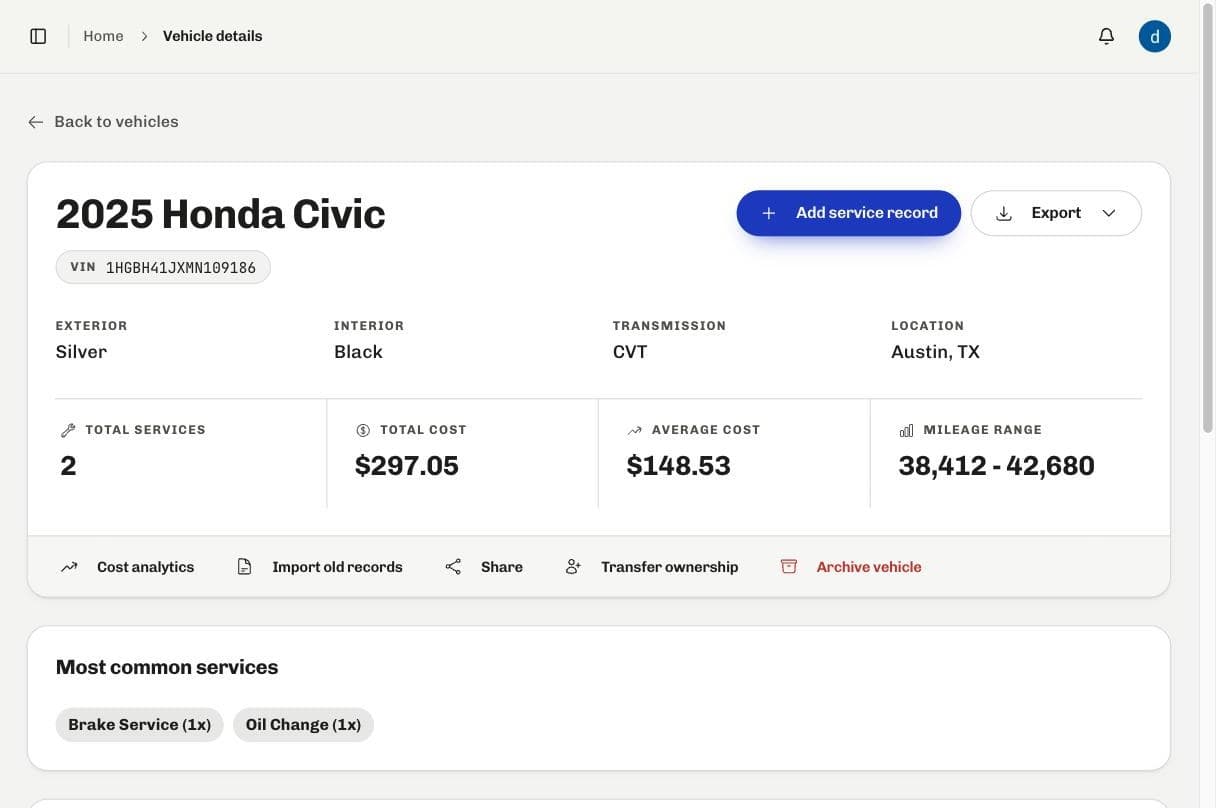This screenshot has height=808, width=1216.
Task: Click the page vertical scrollbar
Action: (1207, 220)
